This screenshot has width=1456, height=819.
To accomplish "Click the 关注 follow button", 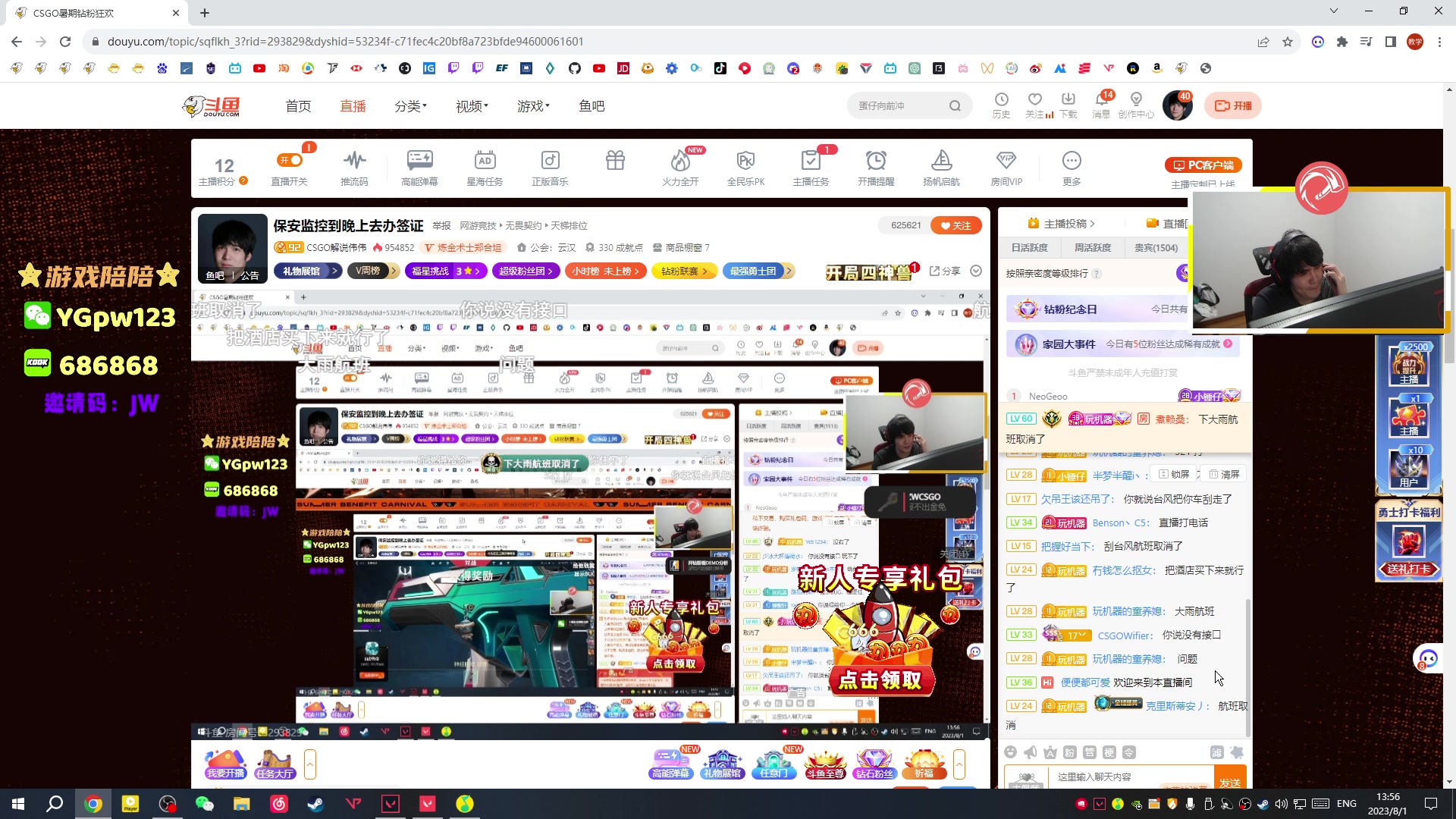I will [x=955, y=225].
